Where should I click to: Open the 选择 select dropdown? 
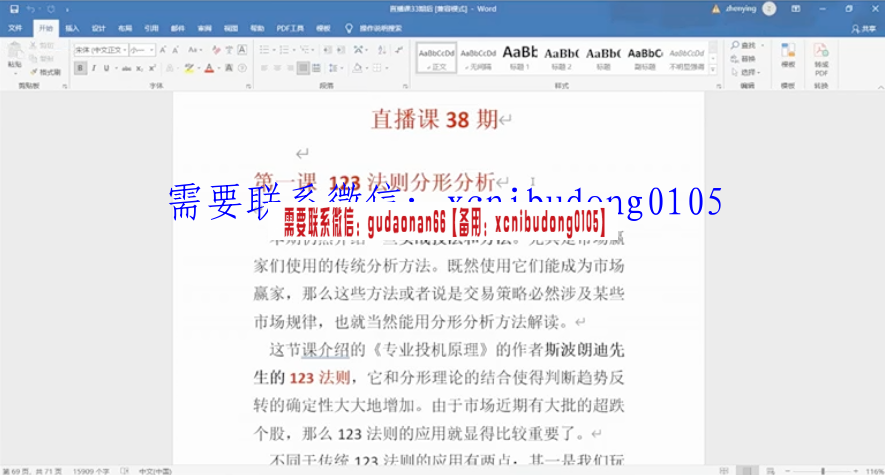pos(746,72)
